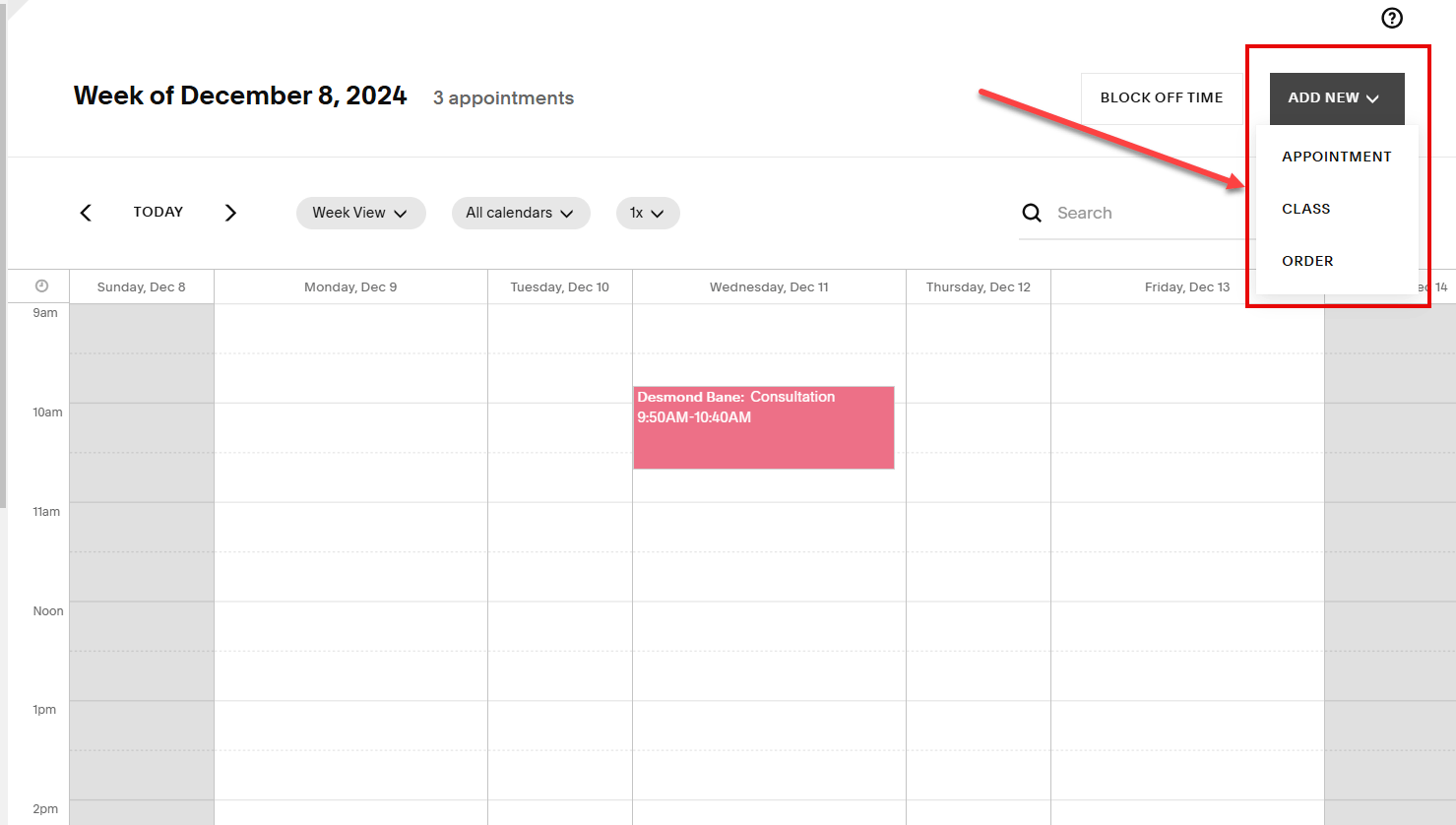
Task: Click the Add New dropdown button
Action: pos(1336,98)
